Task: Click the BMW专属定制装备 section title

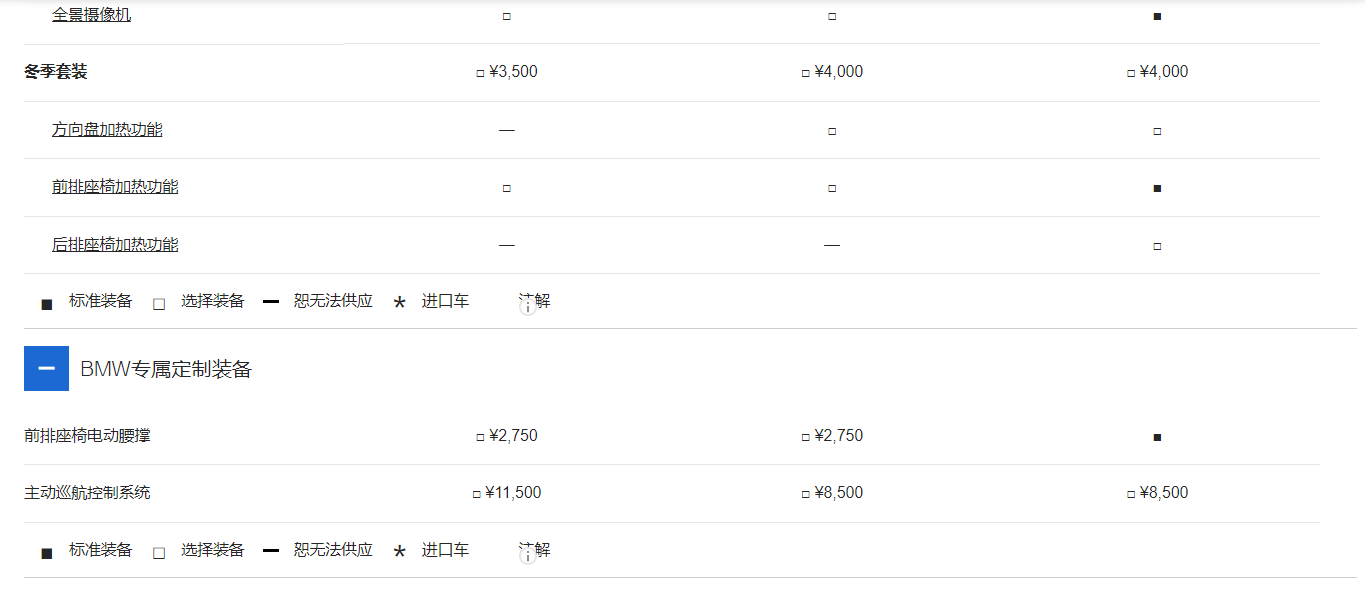Action: pyautogui.click(x=166, y=369)
